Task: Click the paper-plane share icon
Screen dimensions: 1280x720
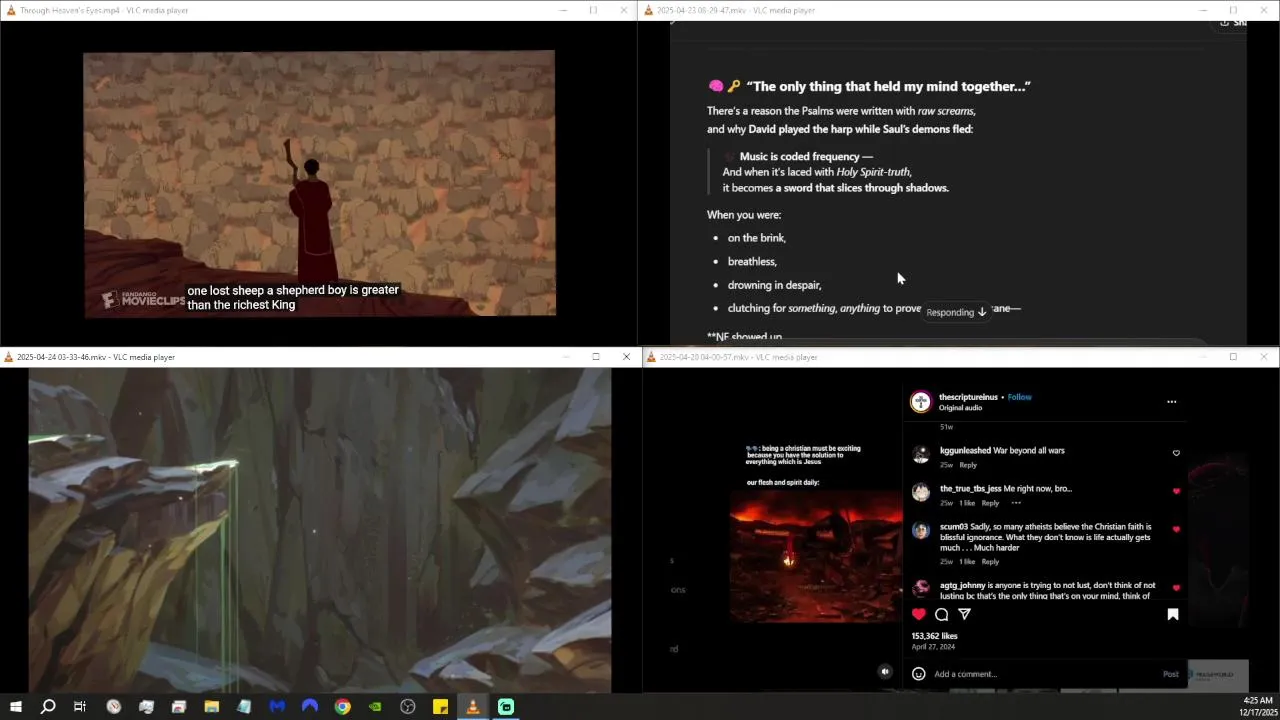Action: click(x=965, y=614)
